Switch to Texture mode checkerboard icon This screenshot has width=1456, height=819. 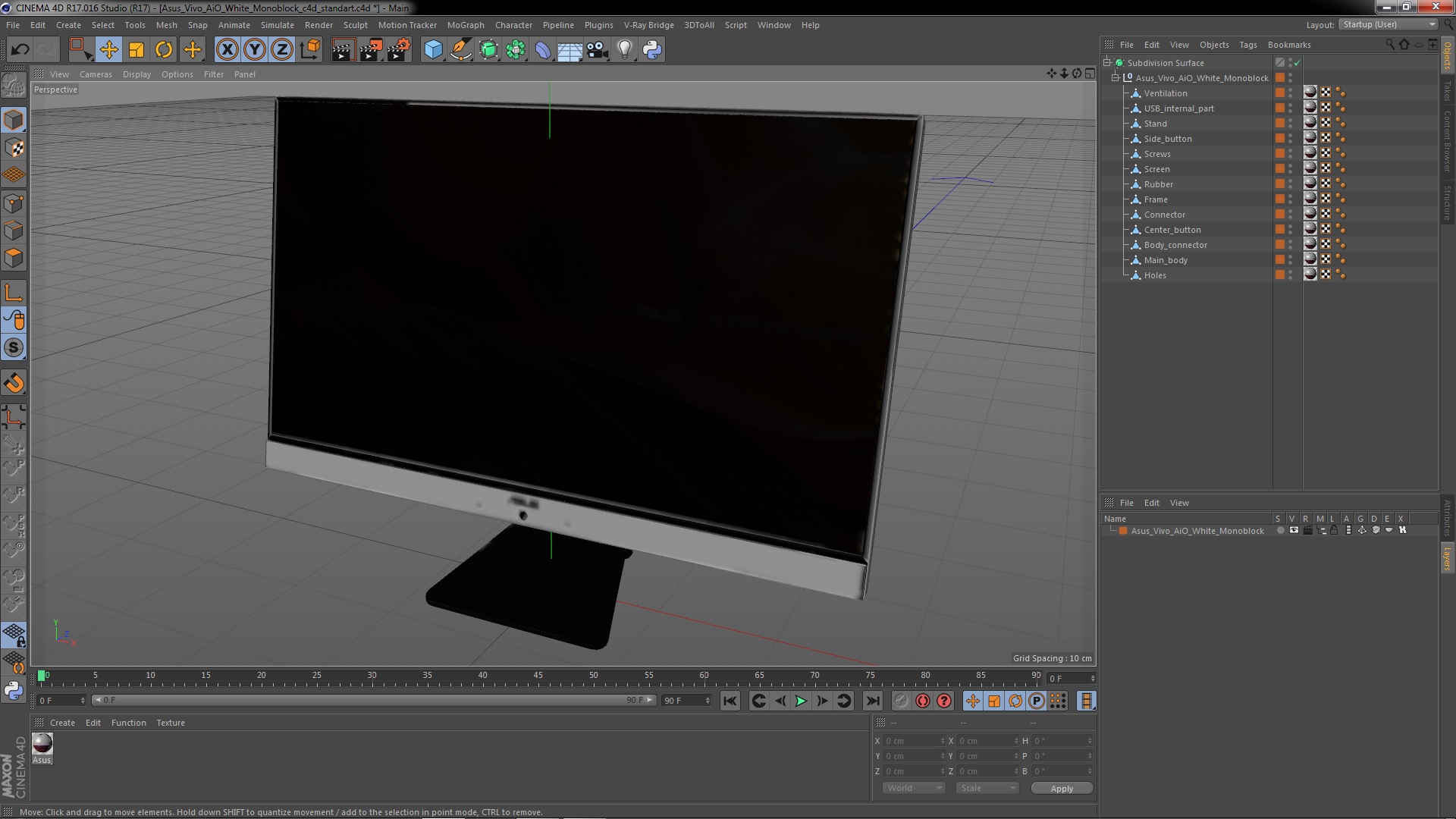click(x=14, y=147)
